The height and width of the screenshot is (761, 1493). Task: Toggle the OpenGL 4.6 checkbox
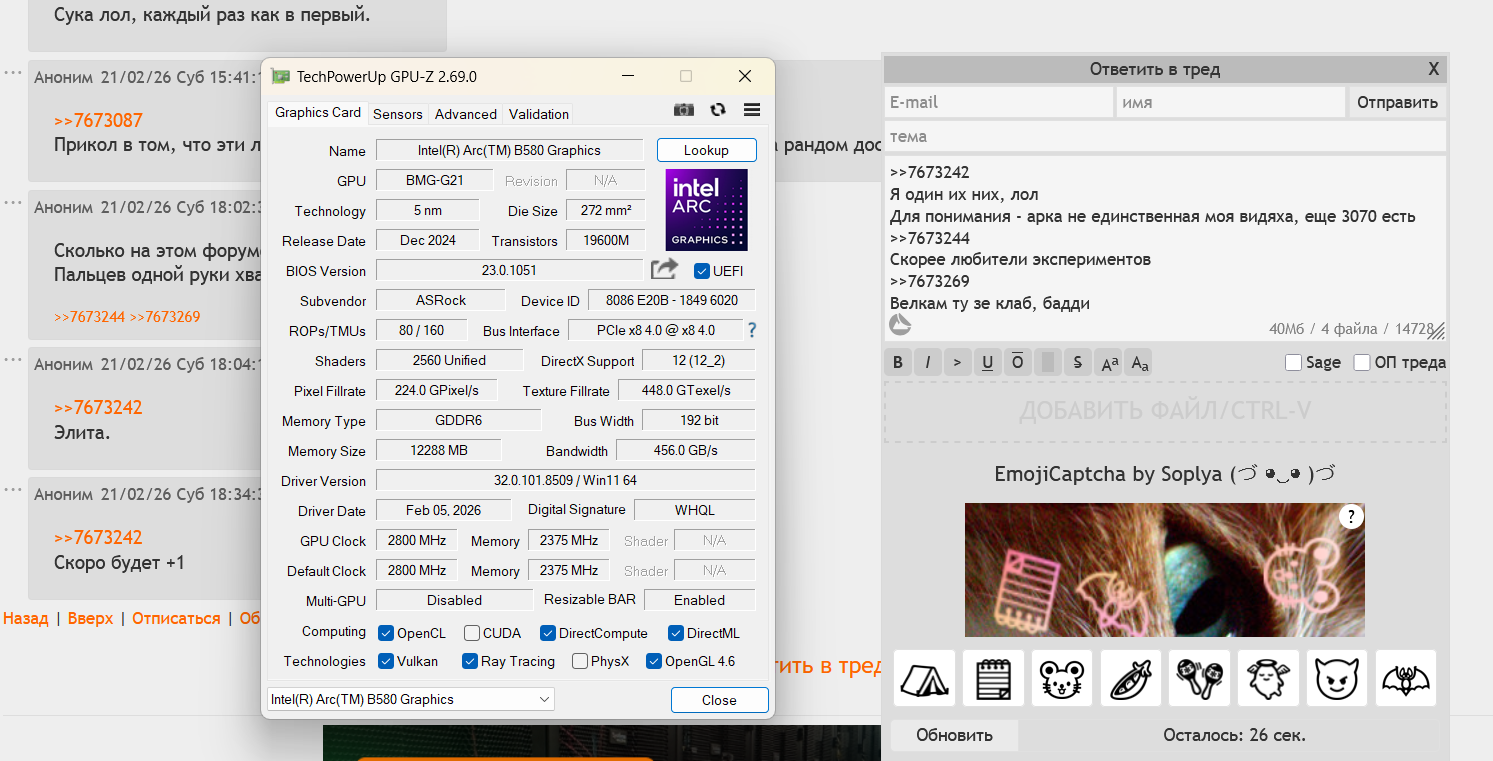click(654, 661)
